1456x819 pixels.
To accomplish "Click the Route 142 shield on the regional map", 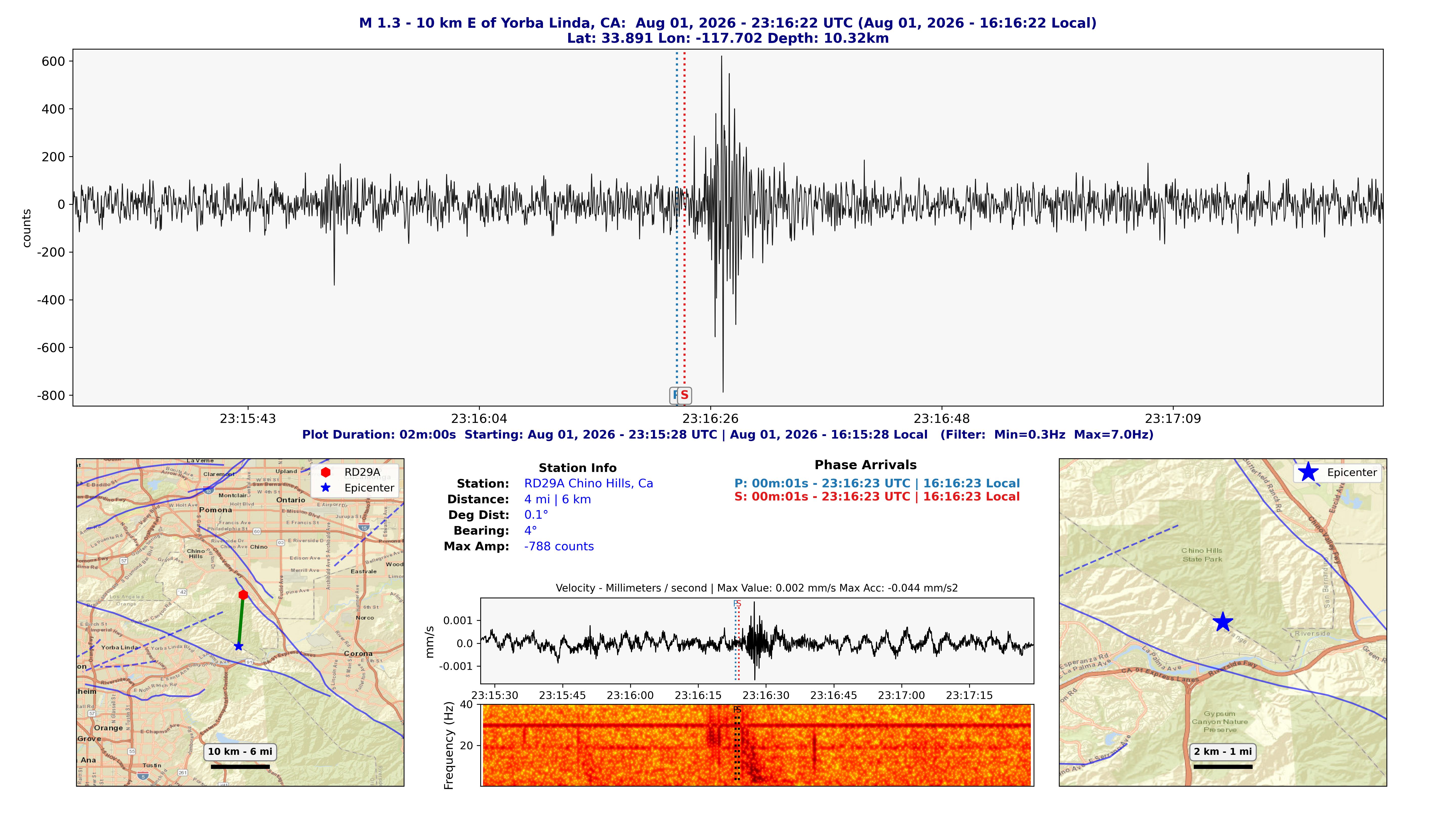I will (182, 592).
